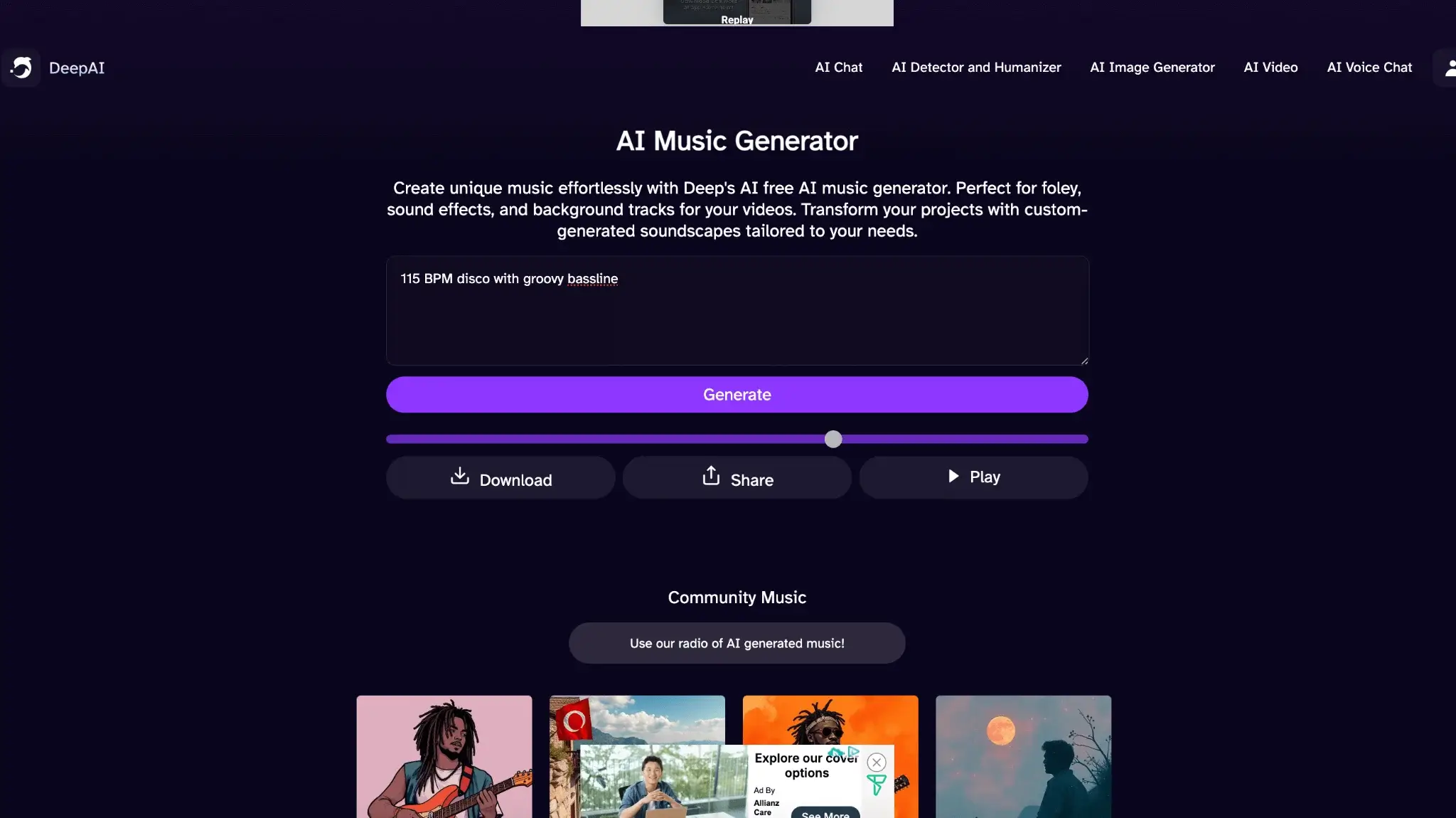Screen dimensions: 1456x818
Task: Start playback with the Play triangle icon
Action: coord(953,476)
